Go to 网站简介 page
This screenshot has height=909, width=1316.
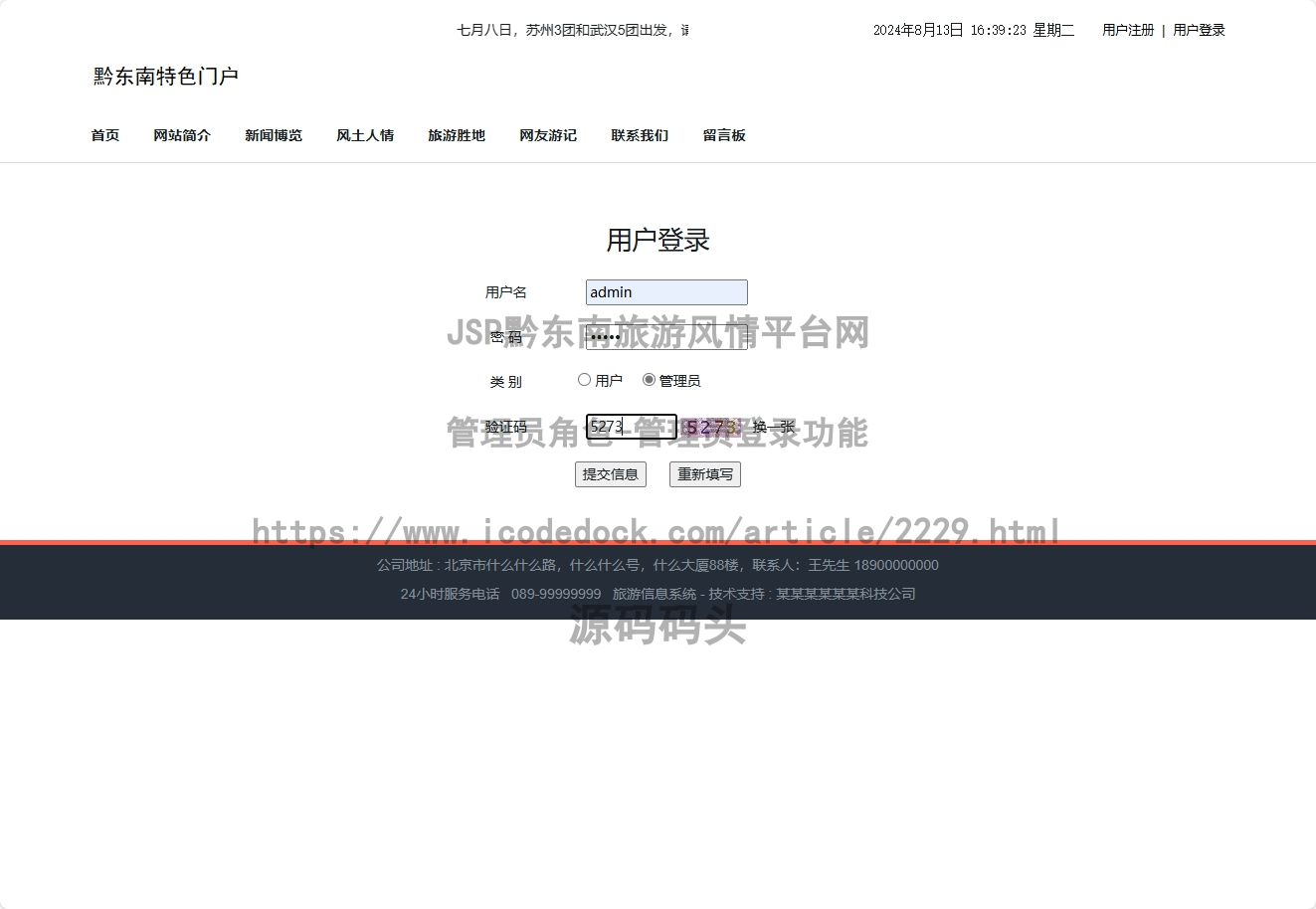pyautogui.click(x=182, y=135)
